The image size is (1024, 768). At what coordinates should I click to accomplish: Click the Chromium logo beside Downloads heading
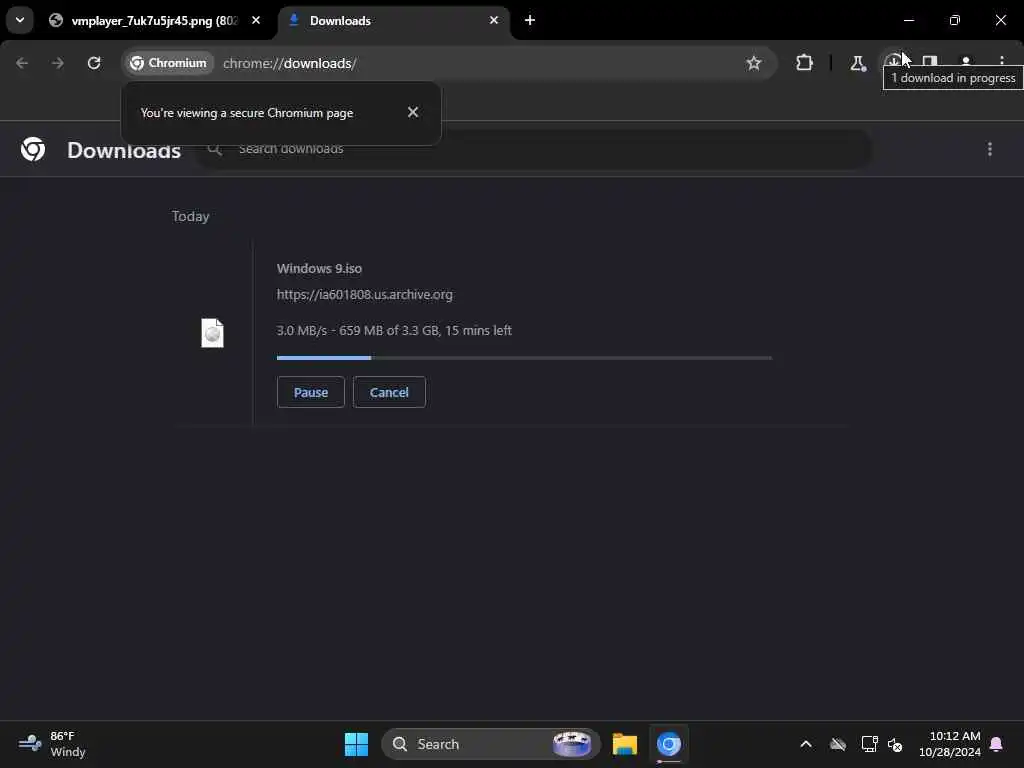[x=33, y=149]
